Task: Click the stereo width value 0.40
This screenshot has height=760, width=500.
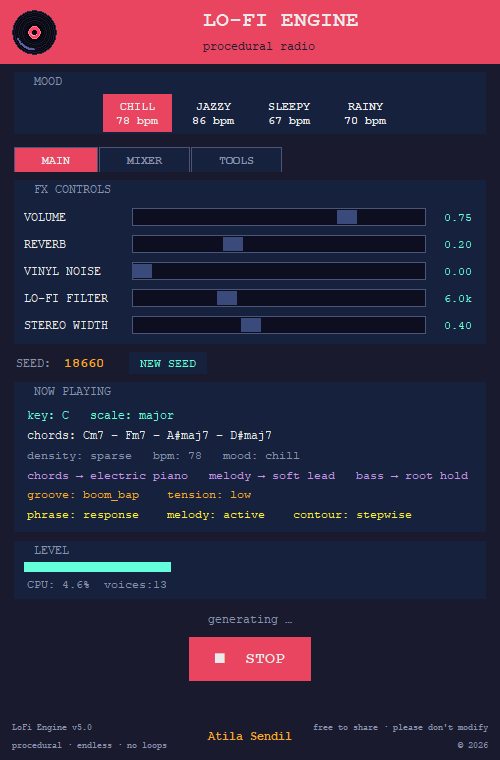Action: tap(458, 326)
